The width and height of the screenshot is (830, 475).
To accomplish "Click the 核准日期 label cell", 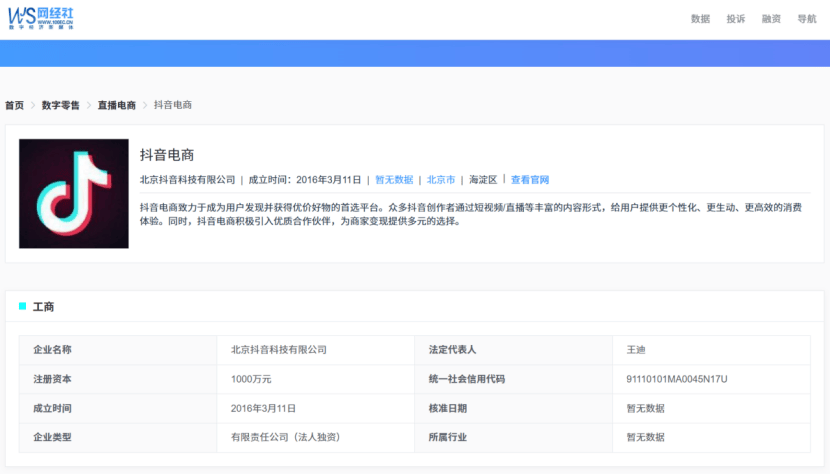I will click(513, 408).
